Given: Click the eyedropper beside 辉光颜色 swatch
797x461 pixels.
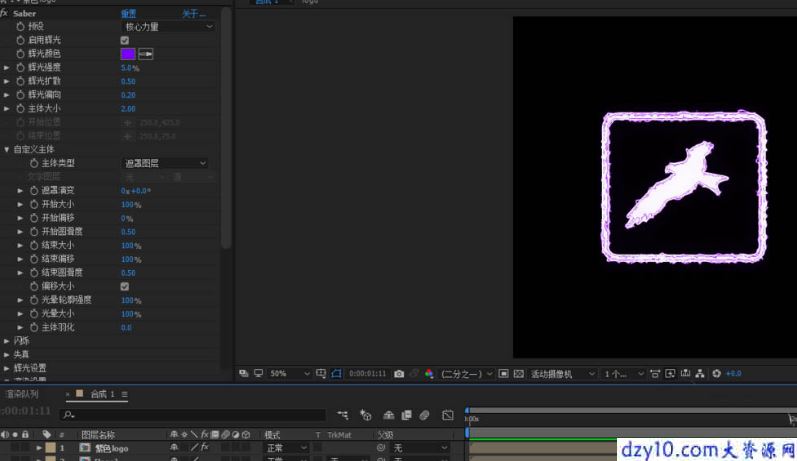Looking at the screenshot, I should [146, 54].
